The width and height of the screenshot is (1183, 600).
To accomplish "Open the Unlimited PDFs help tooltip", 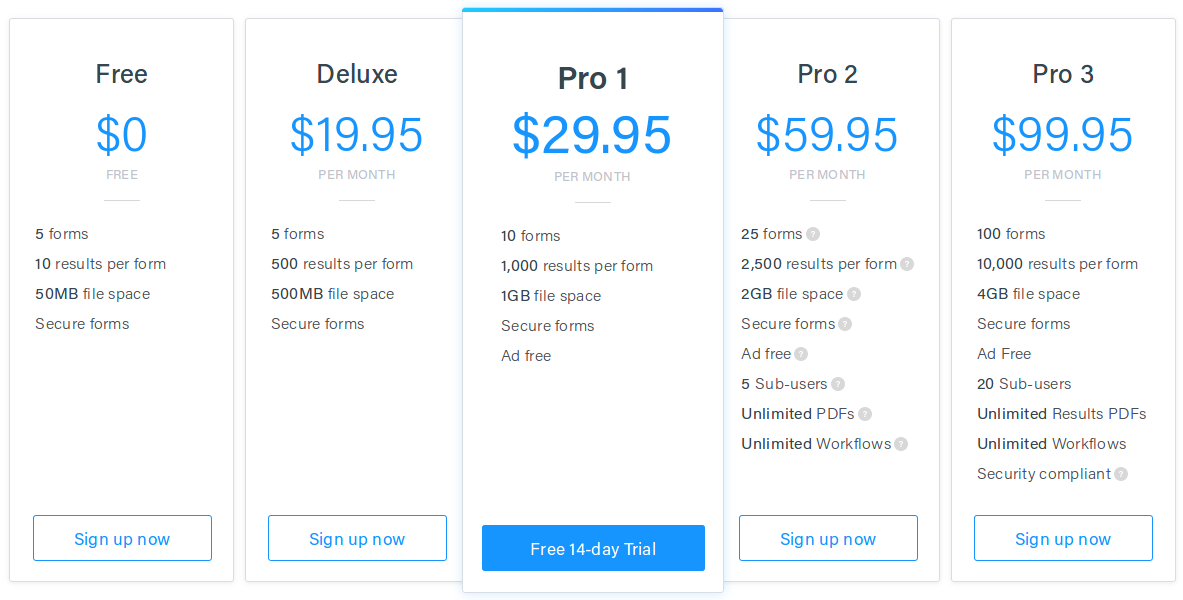I will [x=864, y=413].
